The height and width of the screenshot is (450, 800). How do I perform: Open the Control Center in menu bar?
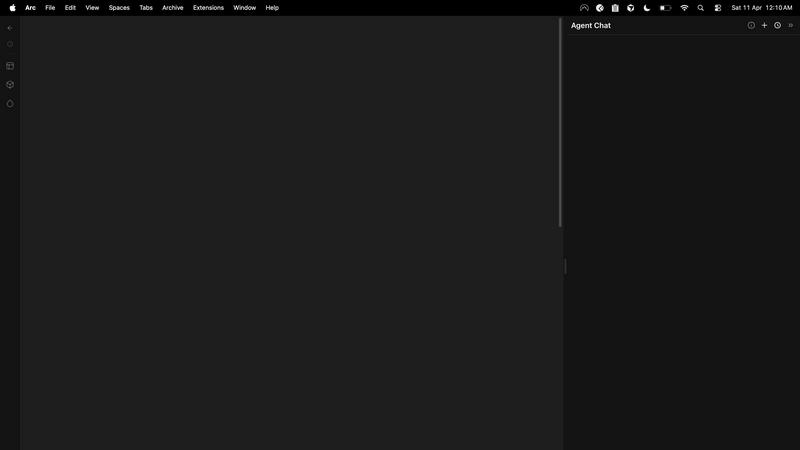(717, 8)
